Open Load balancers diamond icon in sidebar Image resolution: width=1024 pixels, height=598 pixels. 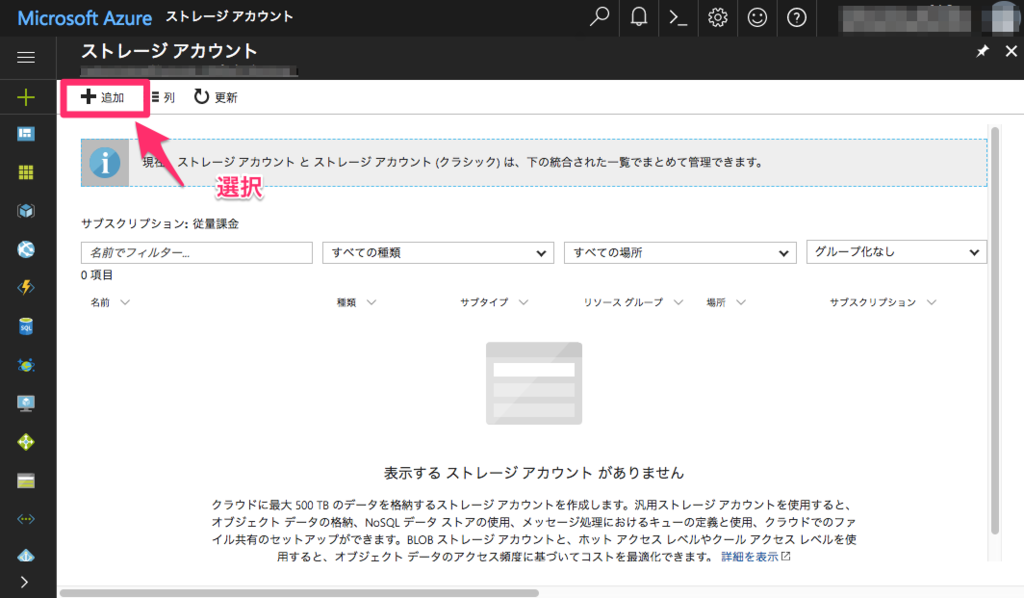(x=26, y=442)
